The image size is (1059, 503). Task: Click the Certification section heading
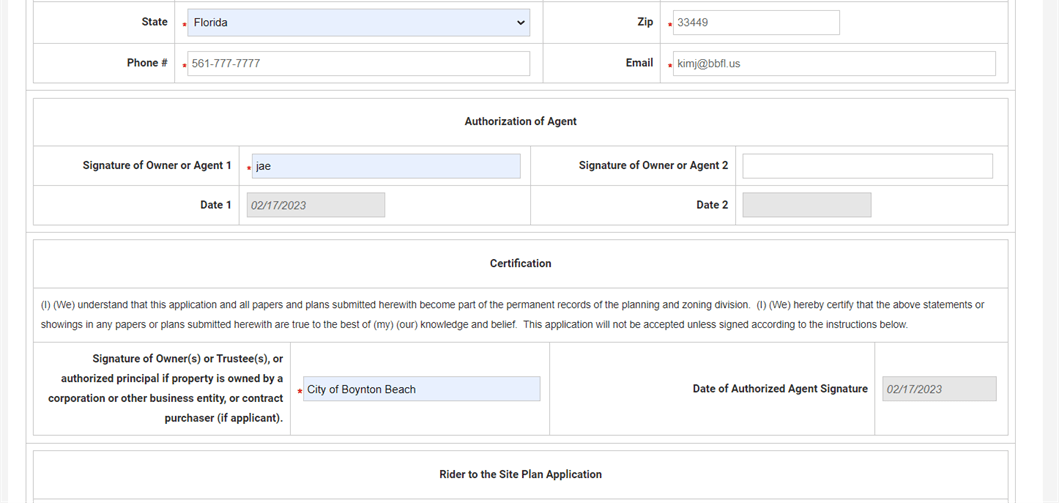520,264
